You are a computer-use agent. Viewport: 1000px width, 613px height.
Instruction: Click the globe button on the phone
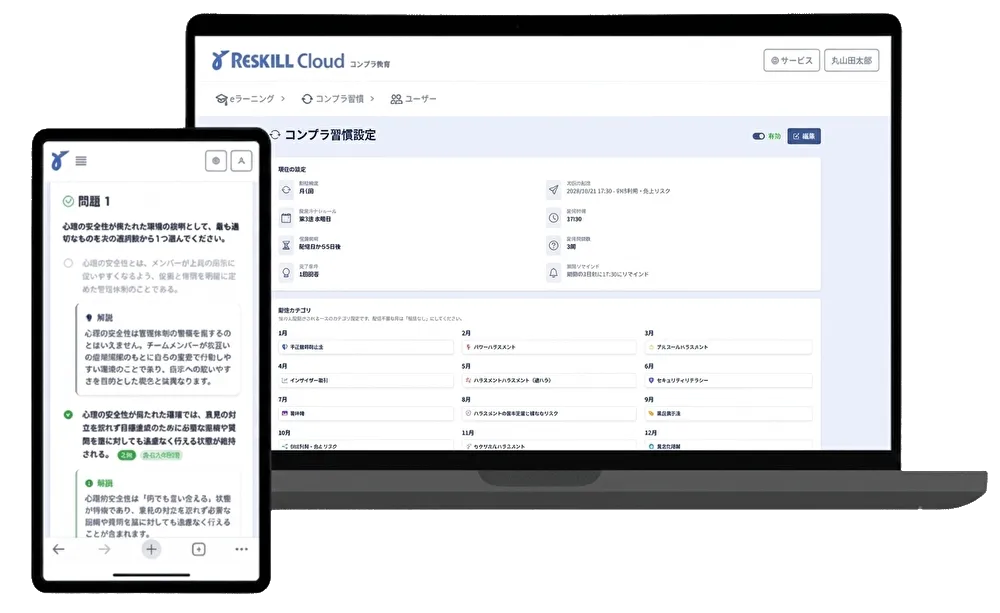coord(216,161)
